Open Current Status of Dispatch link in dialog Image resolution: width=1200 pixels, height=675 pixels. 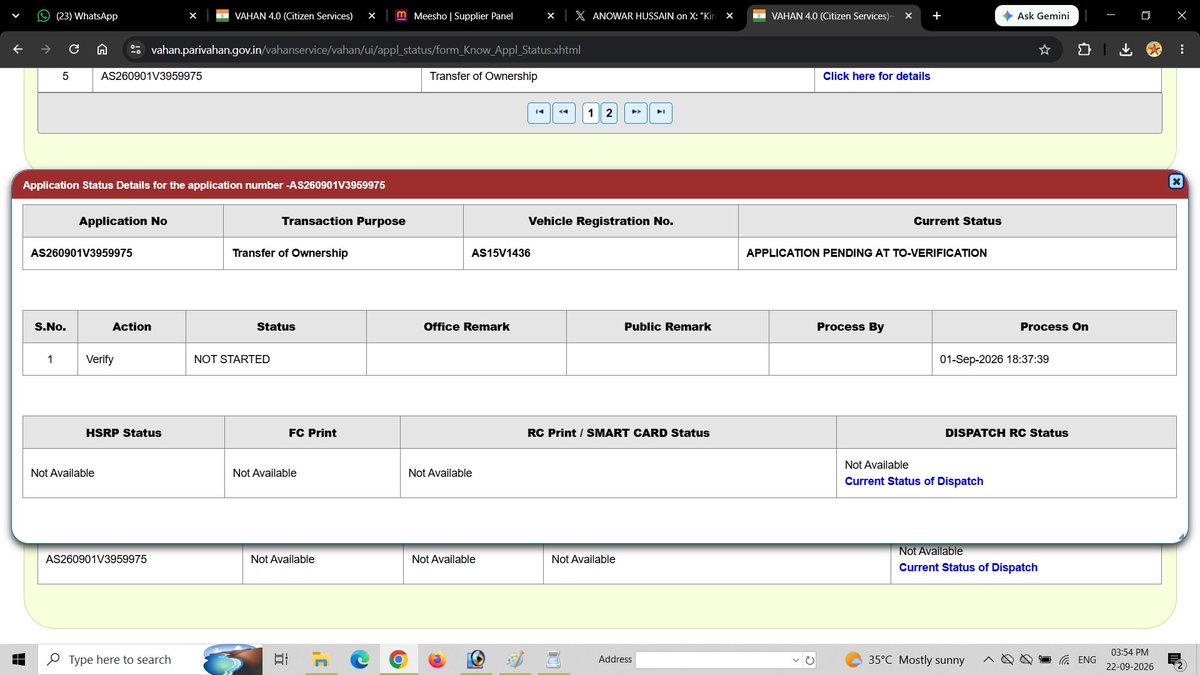tap(914, 481)
